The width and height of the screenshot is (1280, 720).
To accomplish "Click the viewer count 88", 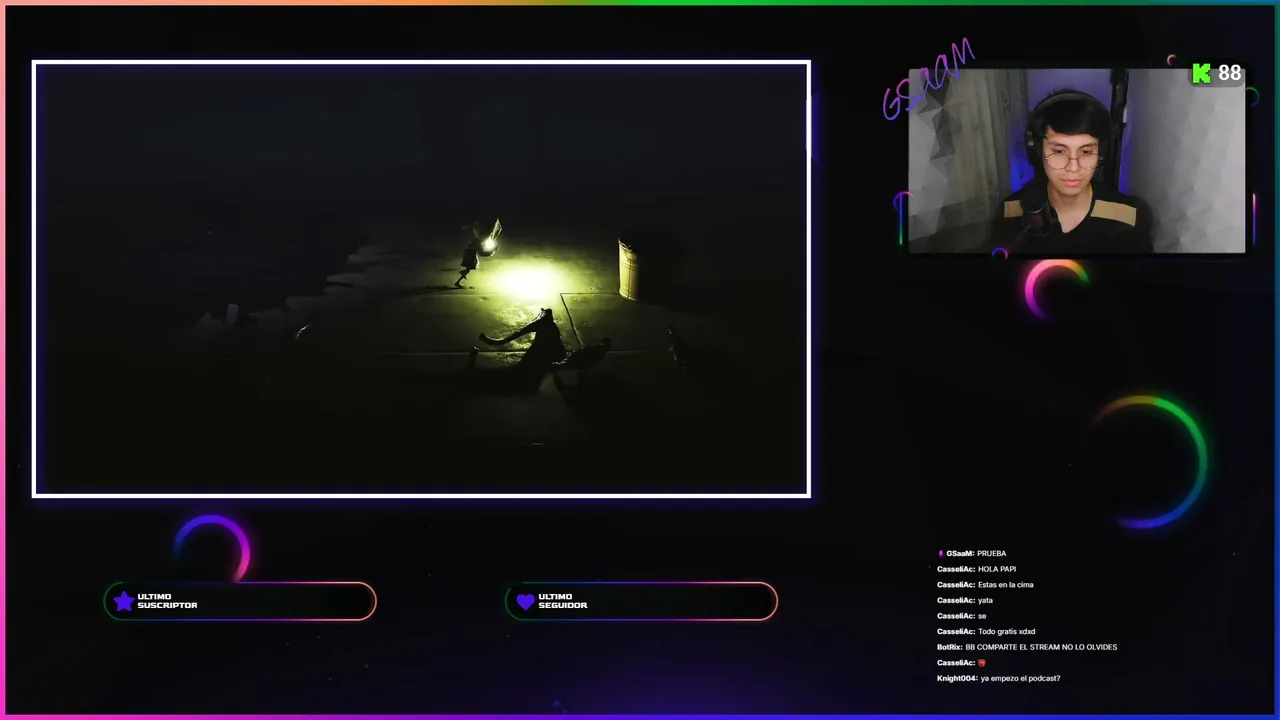I will pyautogui.click(x=1230, y=73).
